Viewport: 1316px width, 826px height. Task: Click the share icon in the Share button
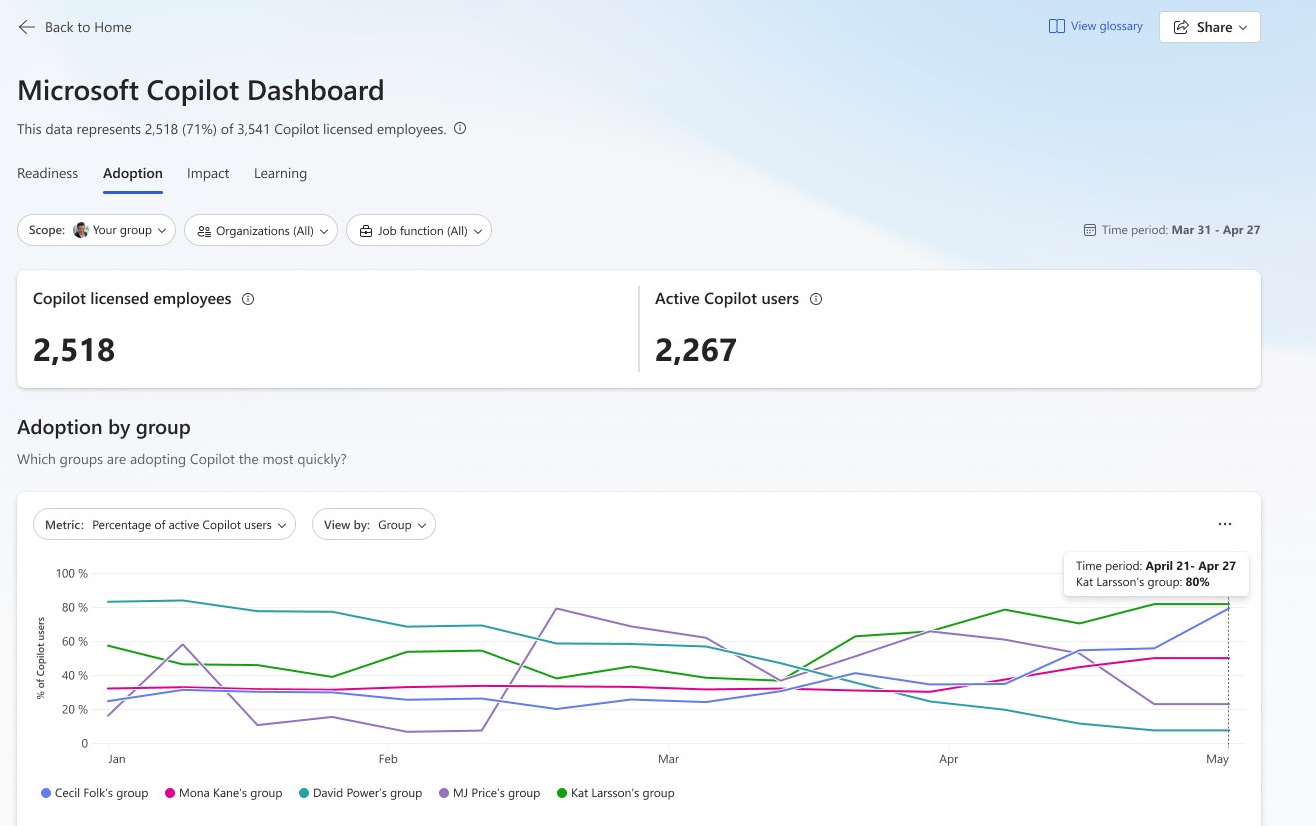pyautogui.click(x=1181, y=27)
